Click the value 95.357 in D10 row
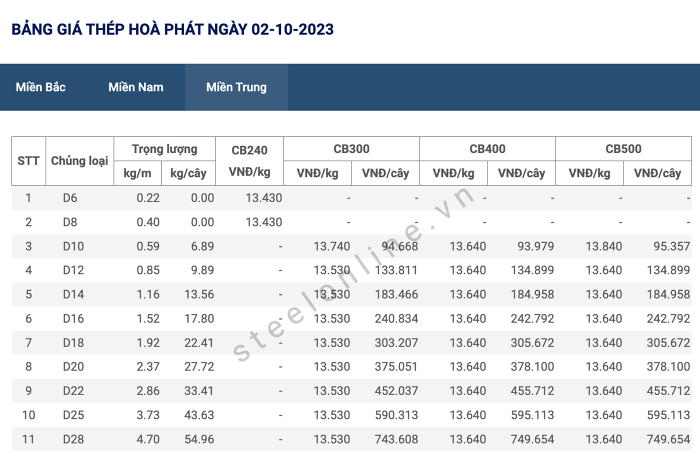This screenshot has height=461, width=700. click(672, 246)
